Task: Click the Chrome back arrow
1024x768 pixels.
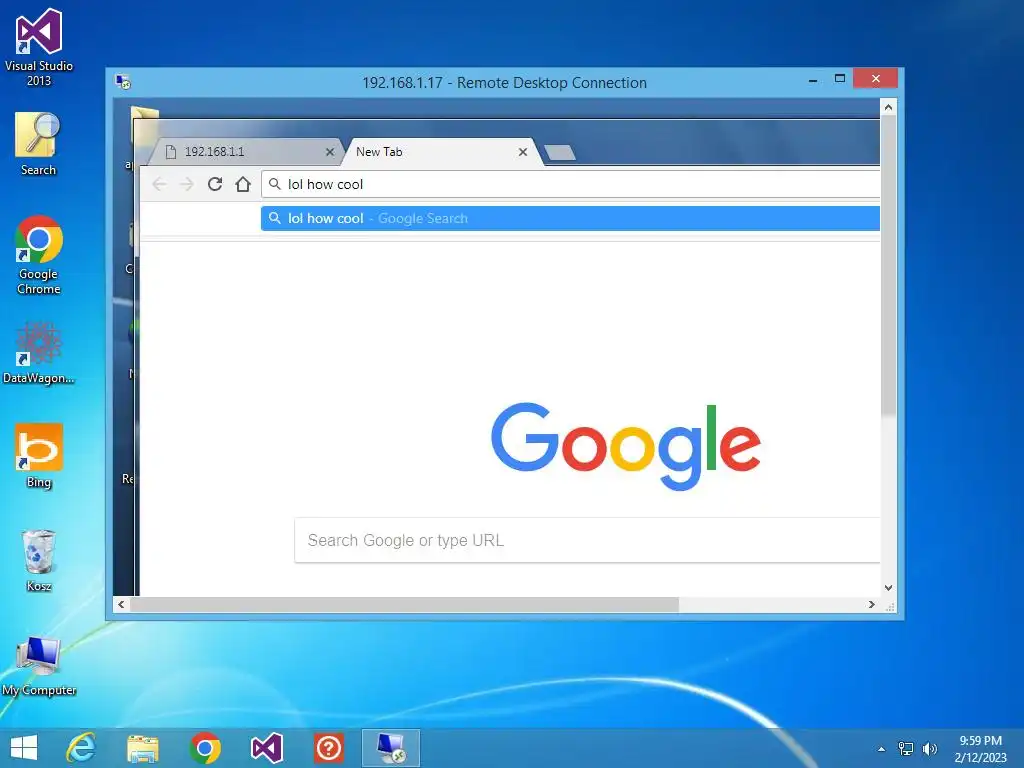Action: click(159, 184)
